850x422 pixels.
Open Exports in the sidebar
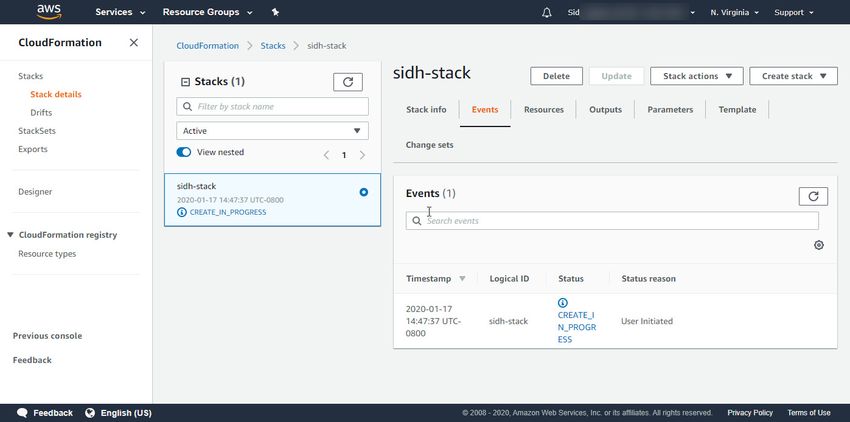pyautogui.click(x=33, y=149)
